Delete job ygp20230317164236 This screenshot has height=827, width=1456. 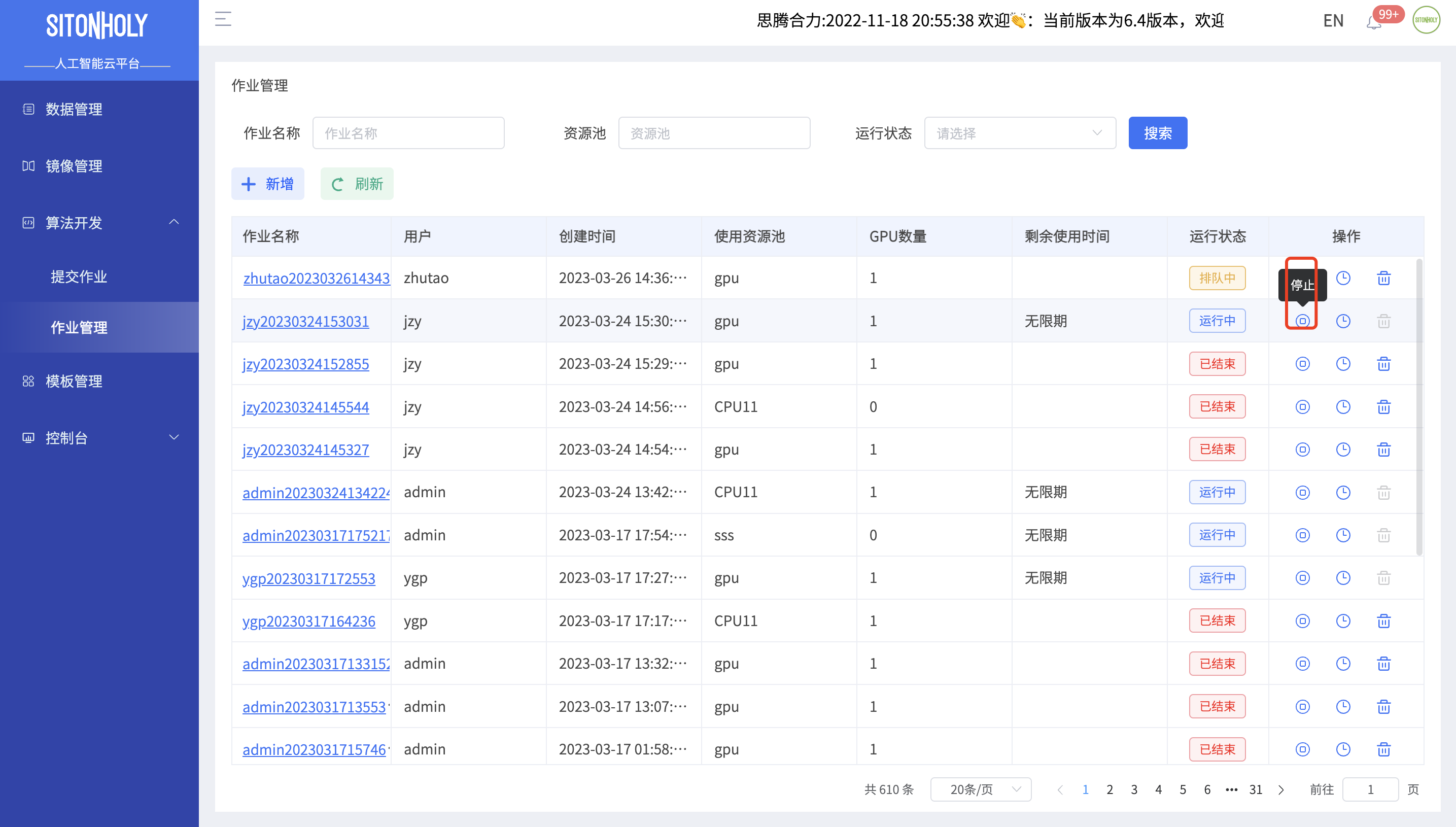coord(1384,621)
